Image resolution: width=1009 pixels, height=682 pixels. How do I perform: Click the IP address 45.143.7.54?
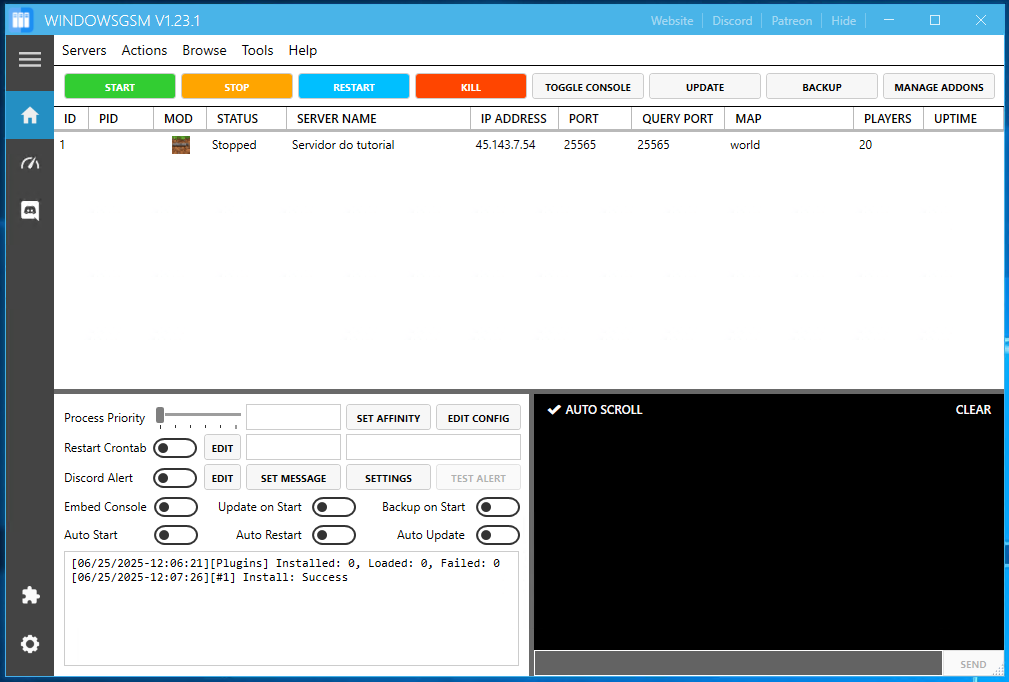point(505,145)
